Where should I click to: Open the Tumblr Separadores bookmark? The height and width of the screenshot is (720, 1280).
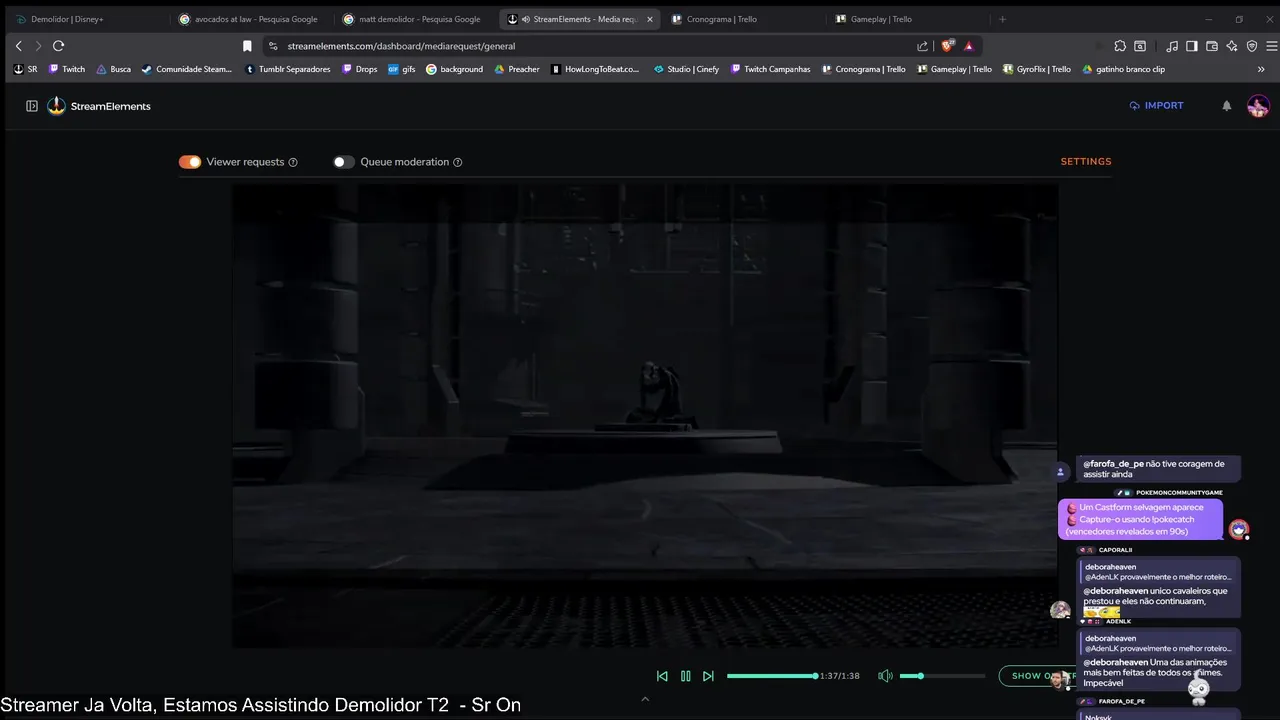(x=287, y=69)
